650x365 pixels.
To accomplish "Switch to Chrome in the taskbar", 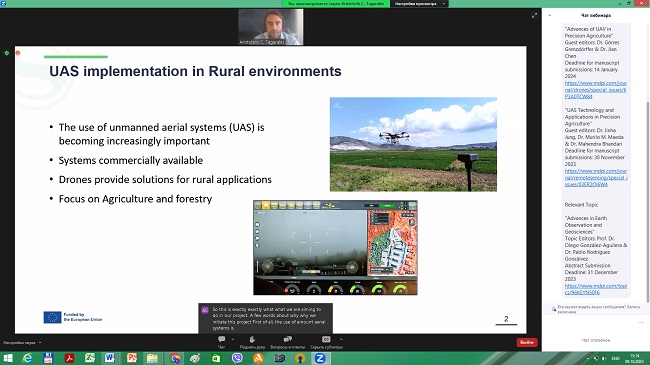I will click(x=175, y=358).
